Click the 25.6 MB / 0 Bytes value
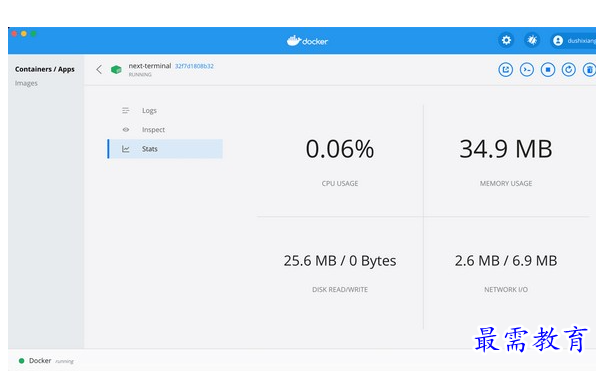The height and width of the screenshot is (371, 596). [x=340, y=261]
